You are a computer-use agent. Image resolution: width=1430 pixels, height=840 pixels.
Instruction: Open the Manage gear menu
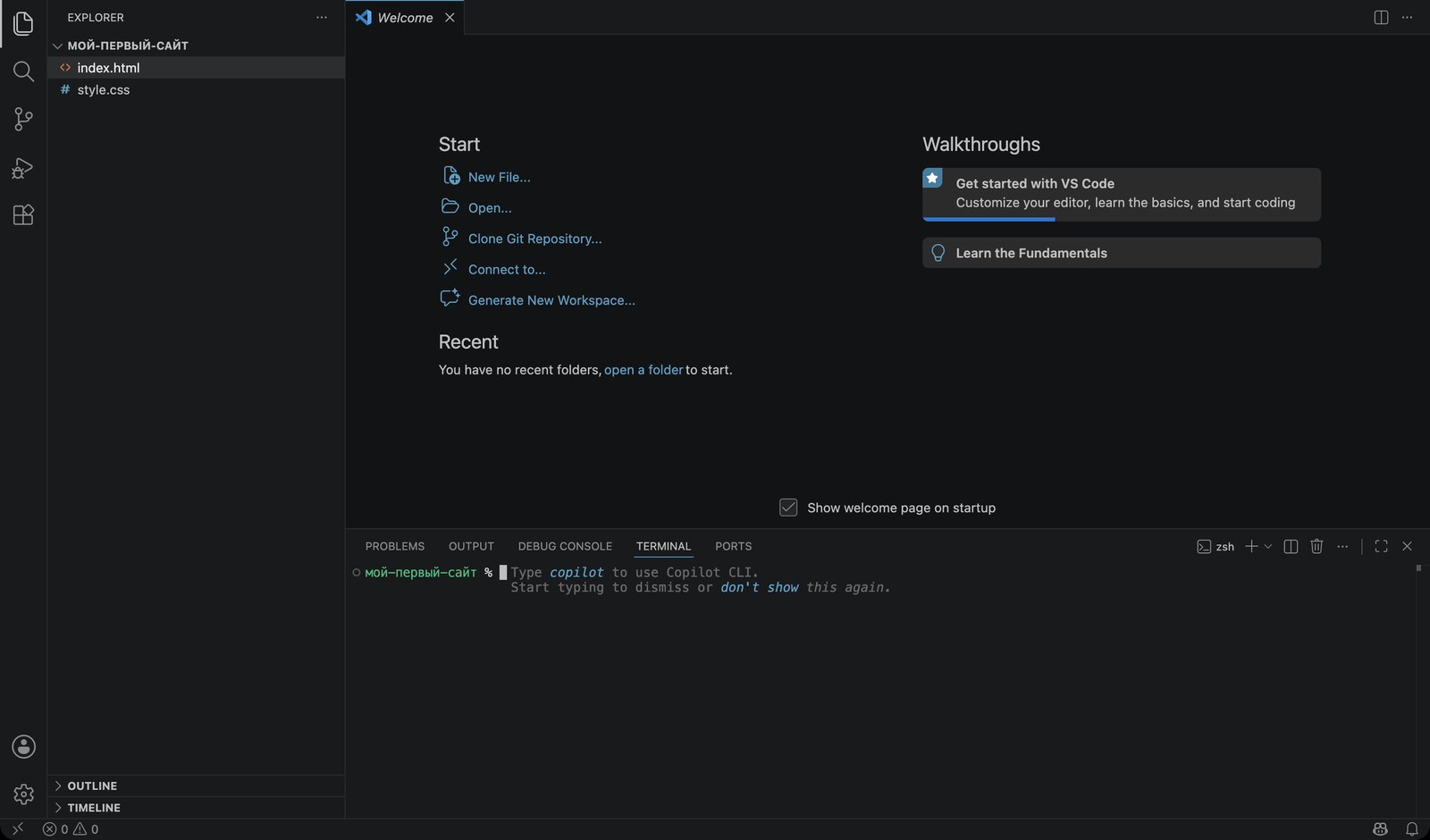pos(23,794)
